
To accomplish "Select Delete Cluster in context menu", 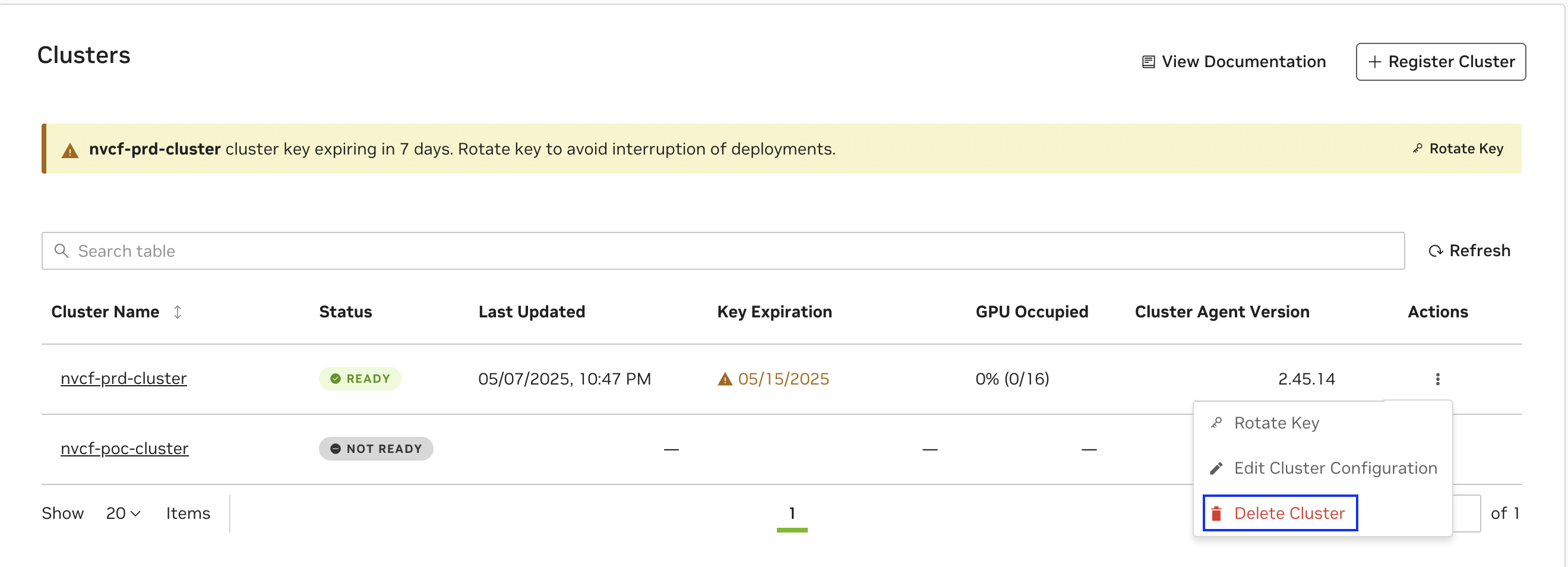I will (1289, 514).
